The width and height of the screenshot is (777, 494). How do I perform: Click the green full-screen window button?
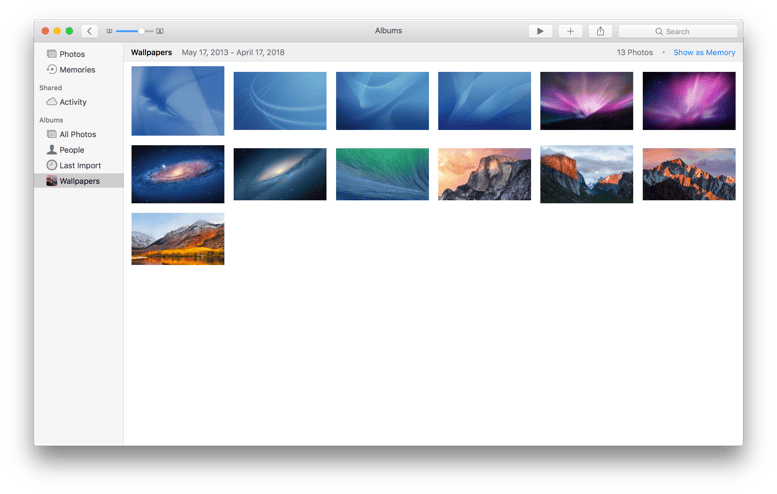(69, 31)
